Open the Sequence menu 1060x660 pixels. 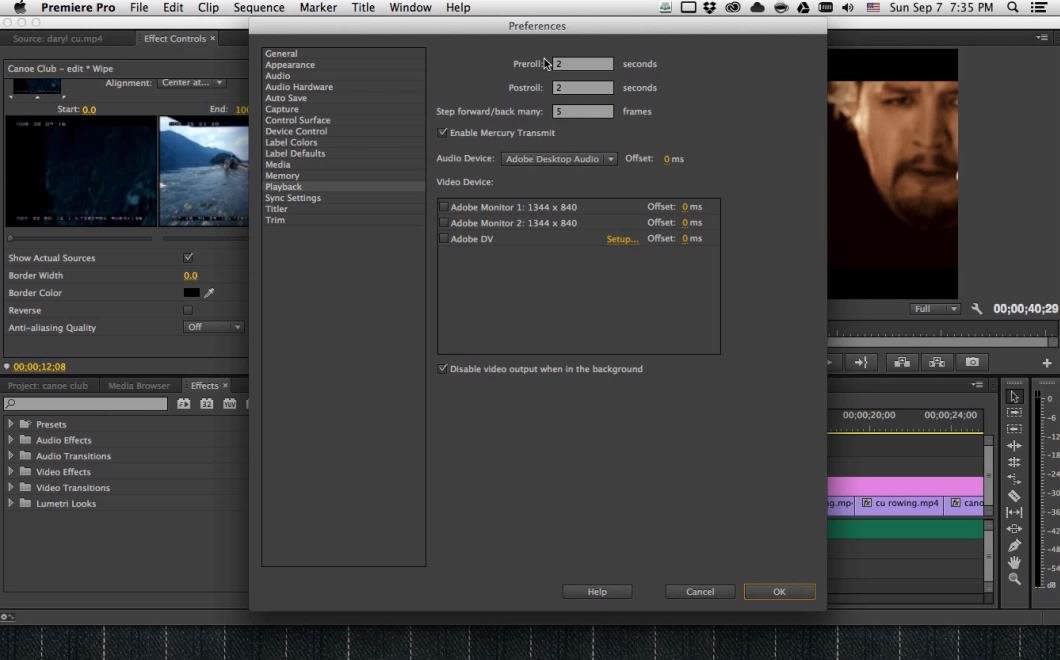point(259,7)
